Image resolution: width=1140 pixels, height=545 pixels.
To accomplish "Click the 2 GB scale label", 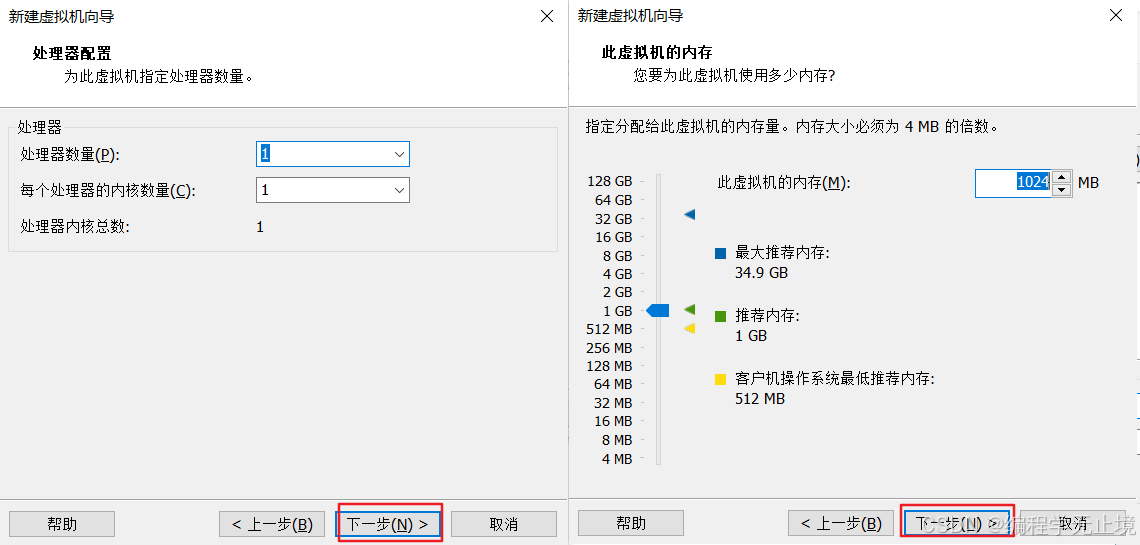I will (617, 292).
